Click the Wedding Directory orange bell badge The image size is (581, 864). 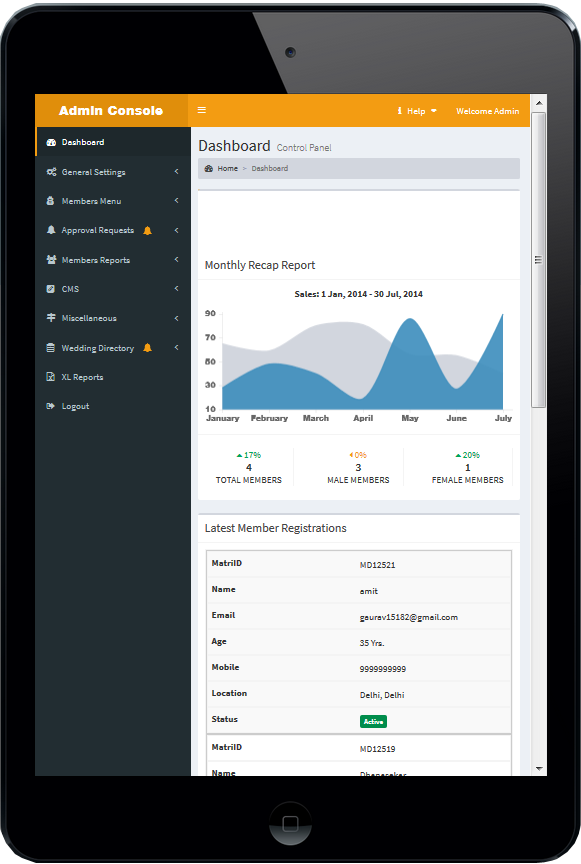coord(147,348)
